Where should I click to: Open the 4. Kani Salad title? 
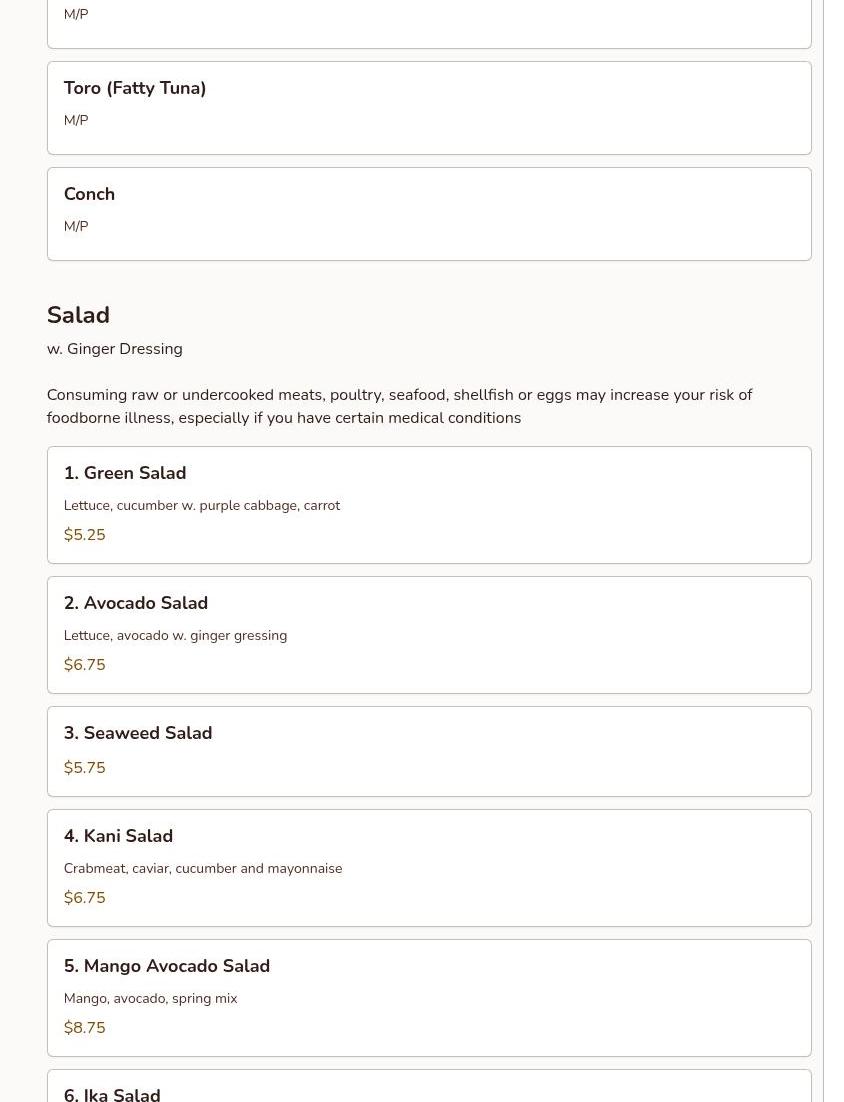[x=118, y=836]
